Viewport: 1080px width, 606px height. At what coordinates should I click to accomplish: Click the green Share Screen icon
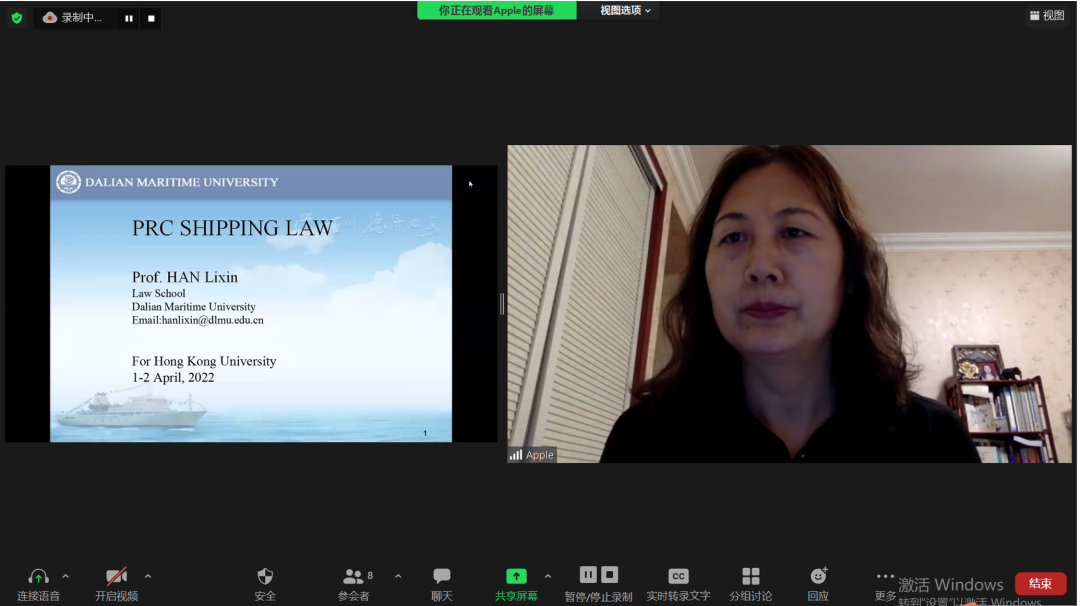(516, 577)
